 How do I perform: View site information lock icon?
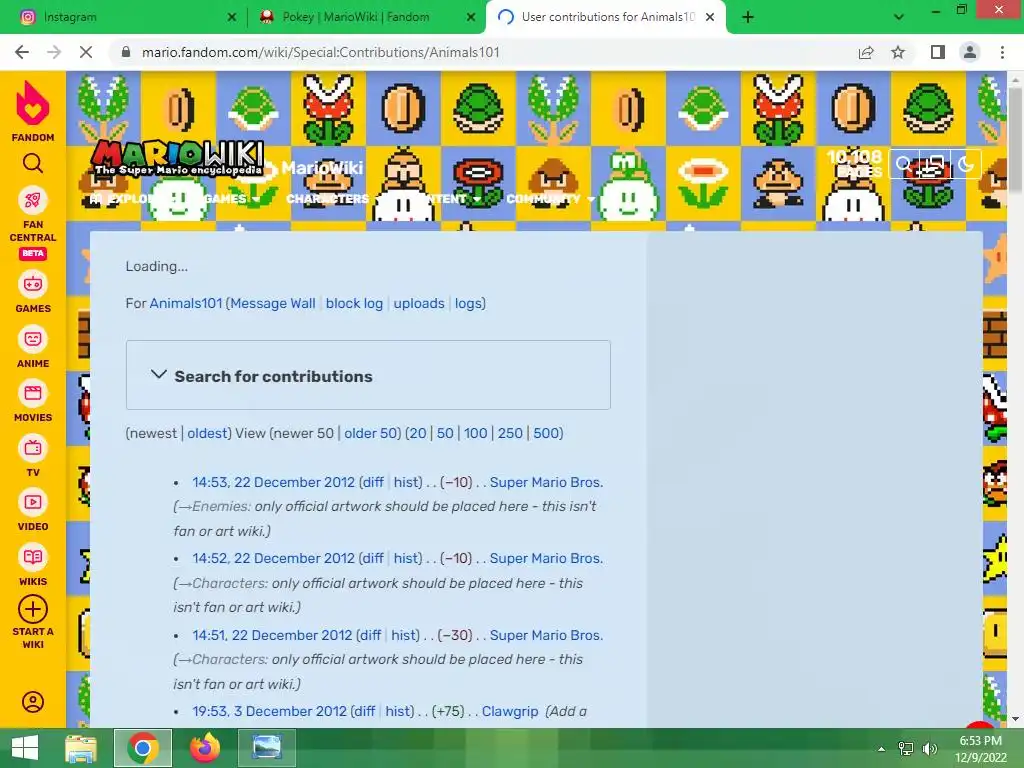(x=126, y=52)
